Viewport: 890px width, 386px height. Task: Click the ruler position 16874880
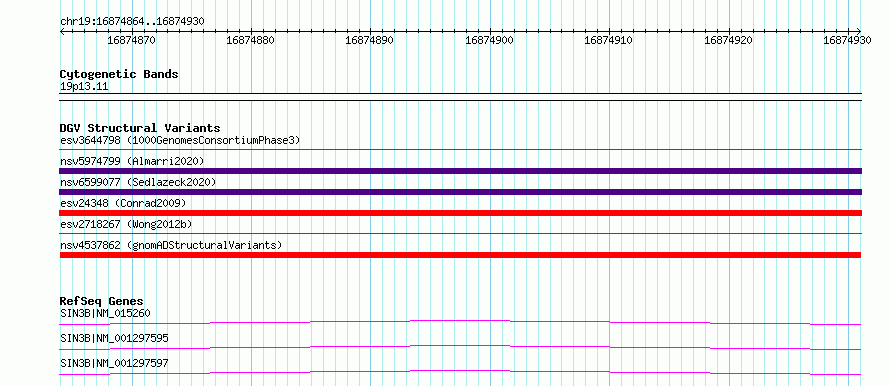[x=250, y=40]
